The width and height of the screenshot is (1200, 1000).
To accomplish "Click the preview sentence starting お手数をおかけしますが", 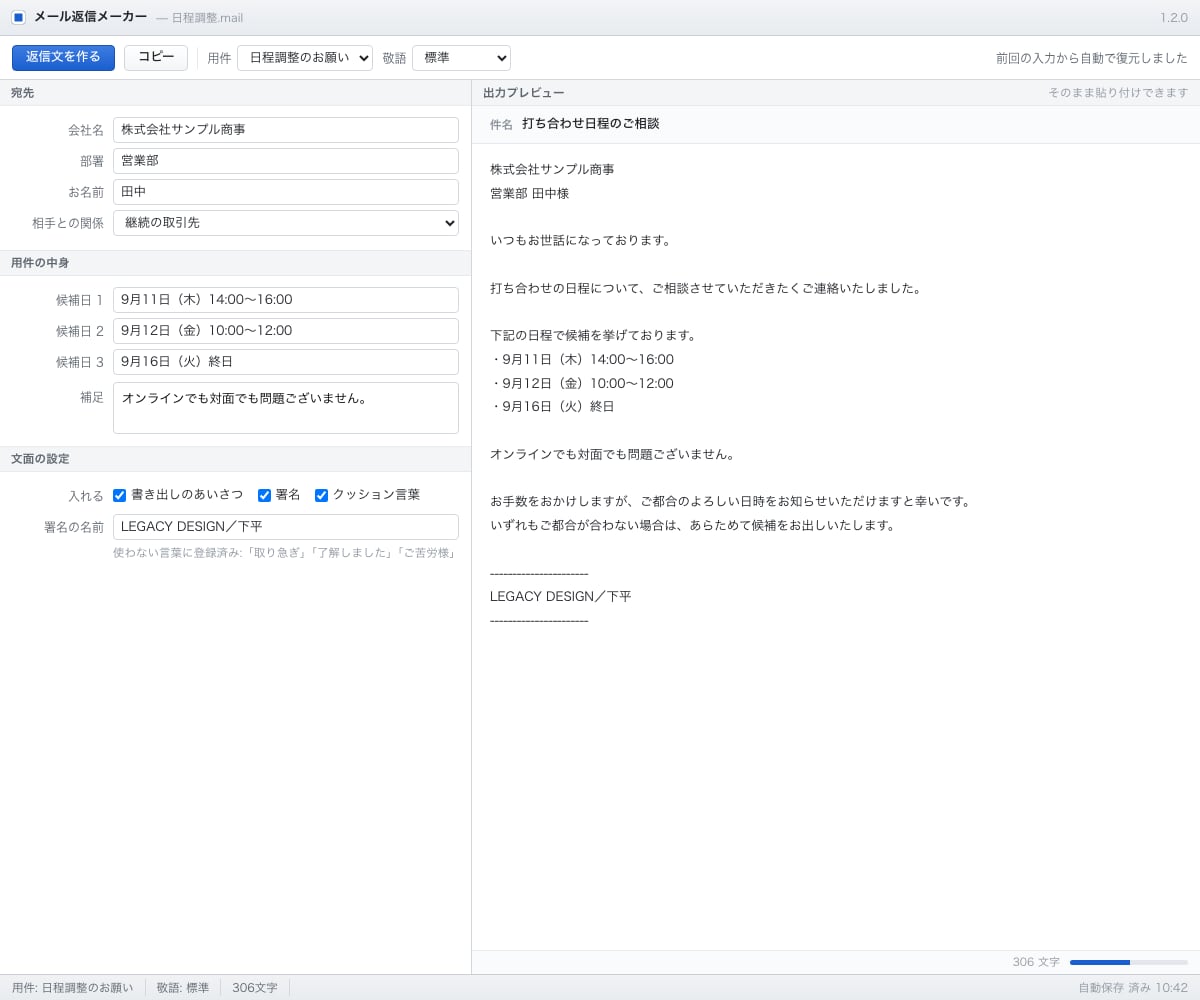I will click(x=731, y=502).
